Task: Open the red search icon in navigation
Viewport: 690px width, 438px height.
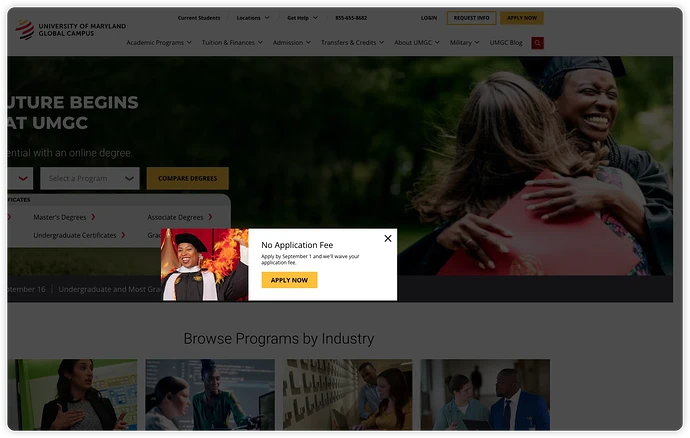Action: 537,43
